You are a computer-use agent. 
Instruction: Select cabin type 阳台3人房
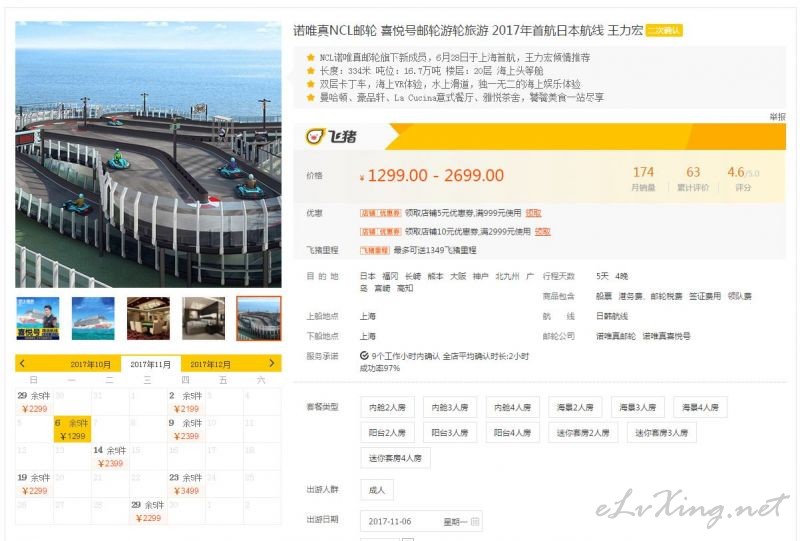pos(450,432)
